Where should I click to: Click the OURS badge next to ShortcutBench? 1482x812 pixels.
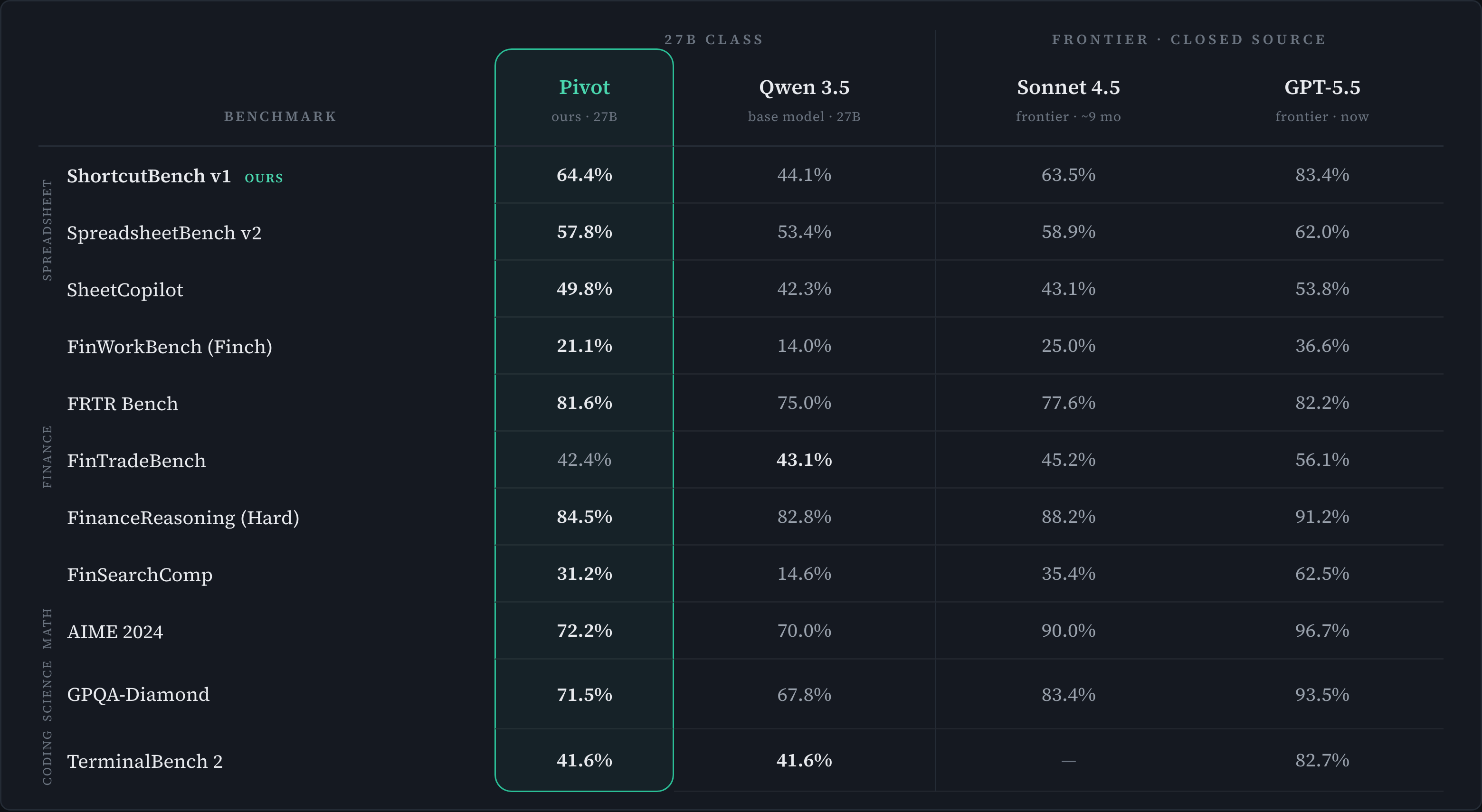[264, 178]
